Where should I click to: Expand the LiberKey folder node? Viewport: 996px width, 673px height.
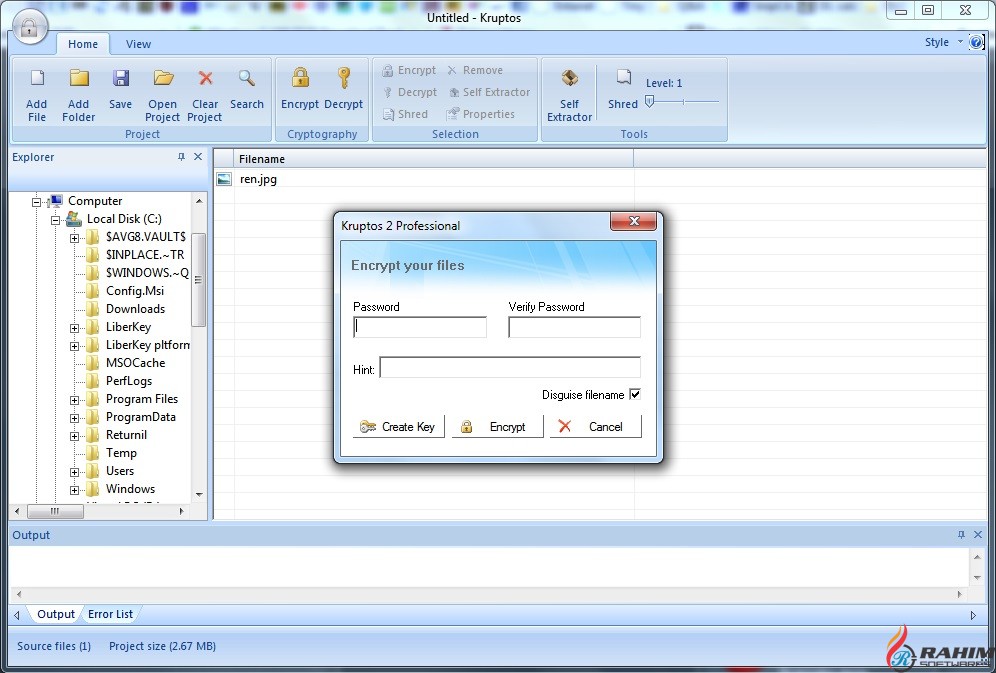74,329
